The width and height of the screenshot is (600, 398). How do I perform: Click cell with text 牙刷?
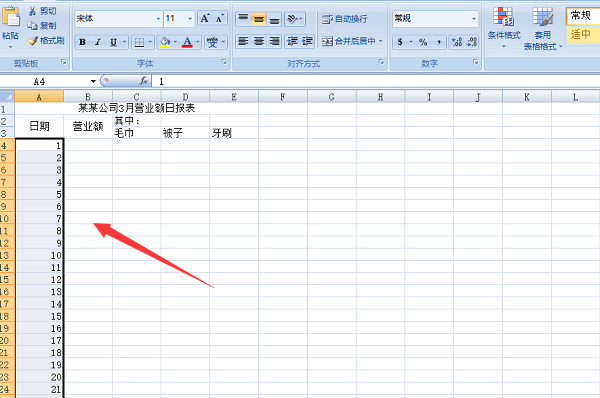[x=234, y=133]
